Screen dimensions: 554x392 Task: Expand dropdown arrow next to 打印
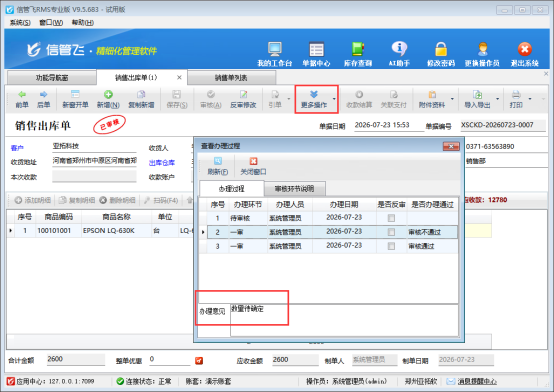click(530, 99)
